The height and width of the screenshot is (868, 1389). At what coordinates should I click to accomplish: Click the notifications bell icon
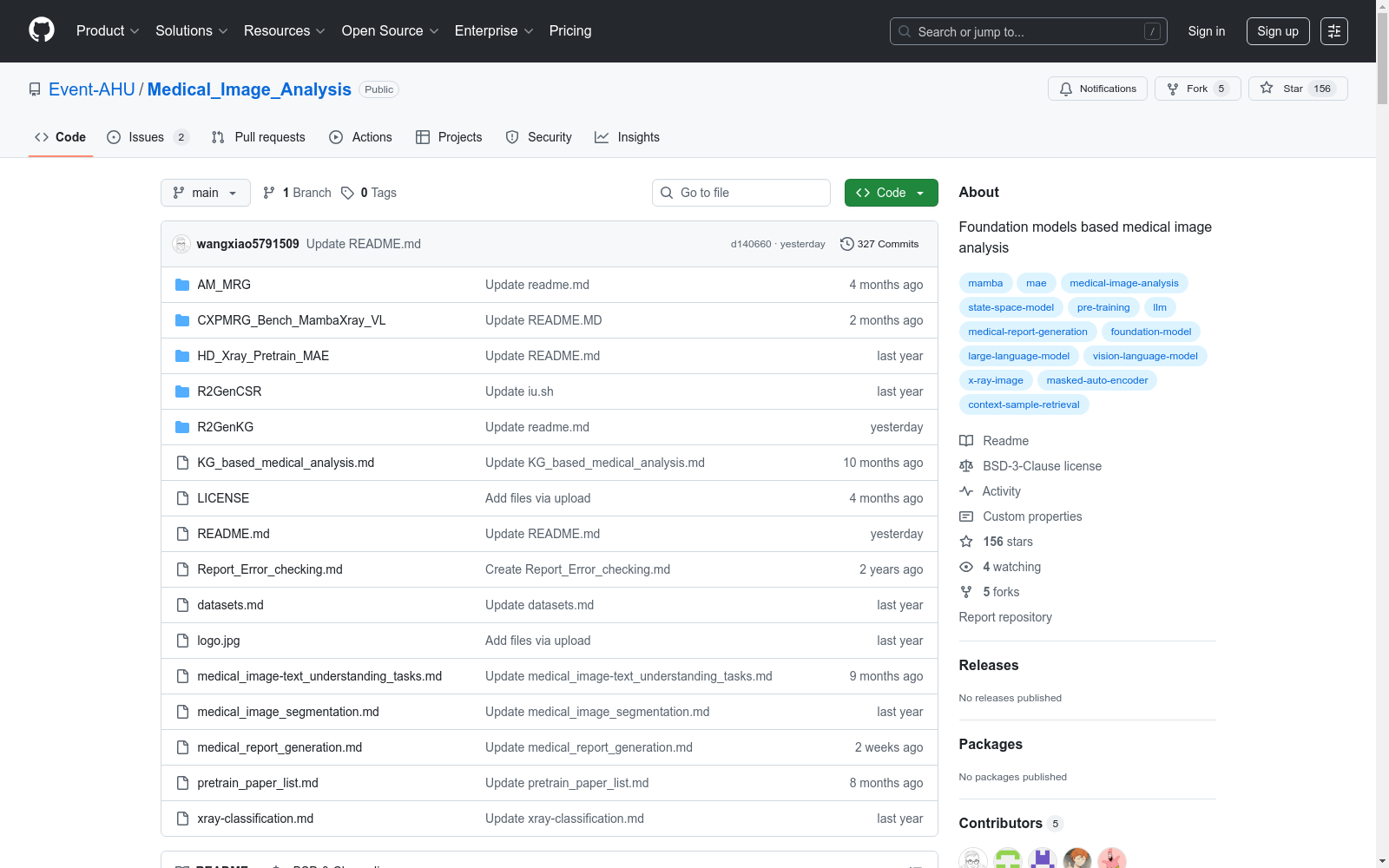[x=1066, y=89]
